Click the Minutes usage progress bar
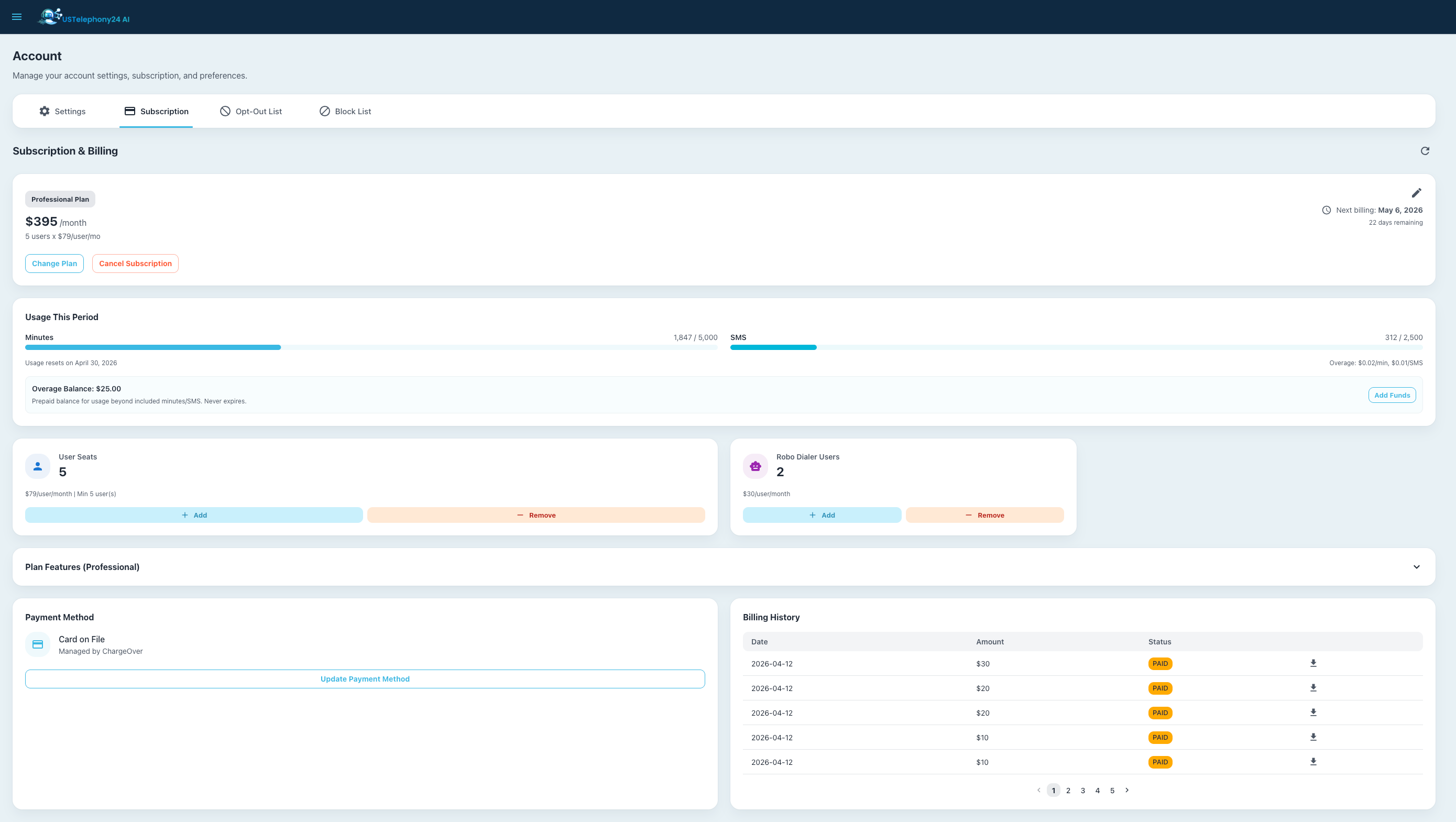 point(371,348)
